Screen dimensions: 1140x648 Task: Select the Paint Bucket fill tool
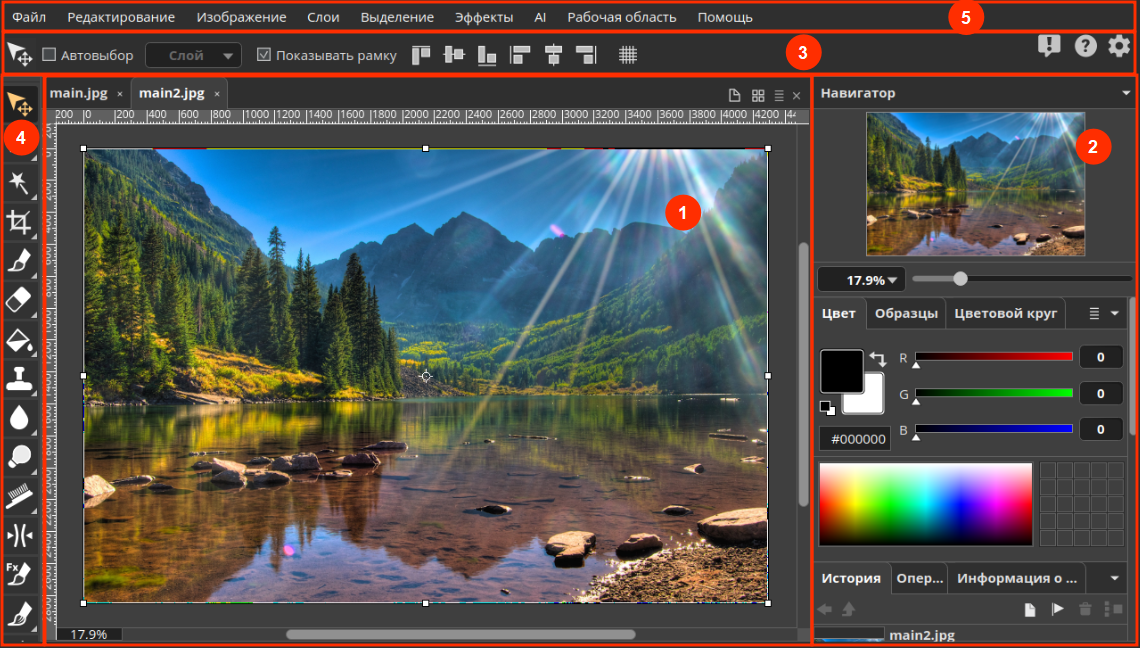point(20,339)
